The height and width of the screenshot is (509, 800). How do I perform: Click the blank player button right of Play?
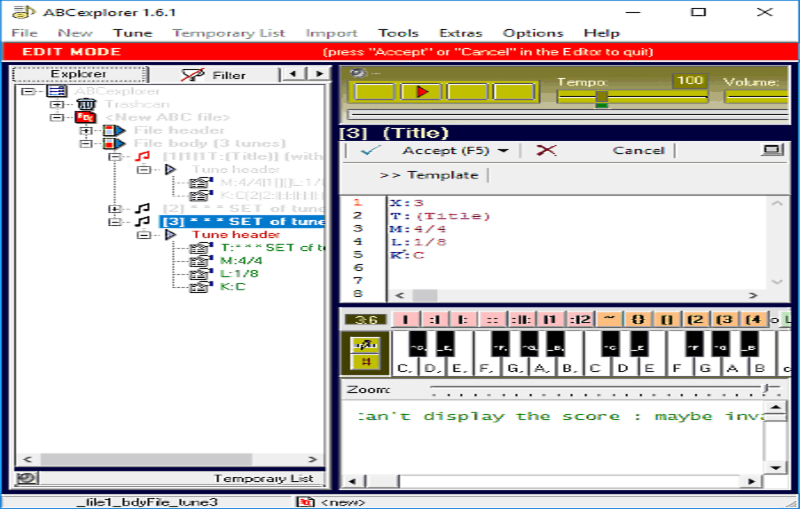click(x=467, y=92)
